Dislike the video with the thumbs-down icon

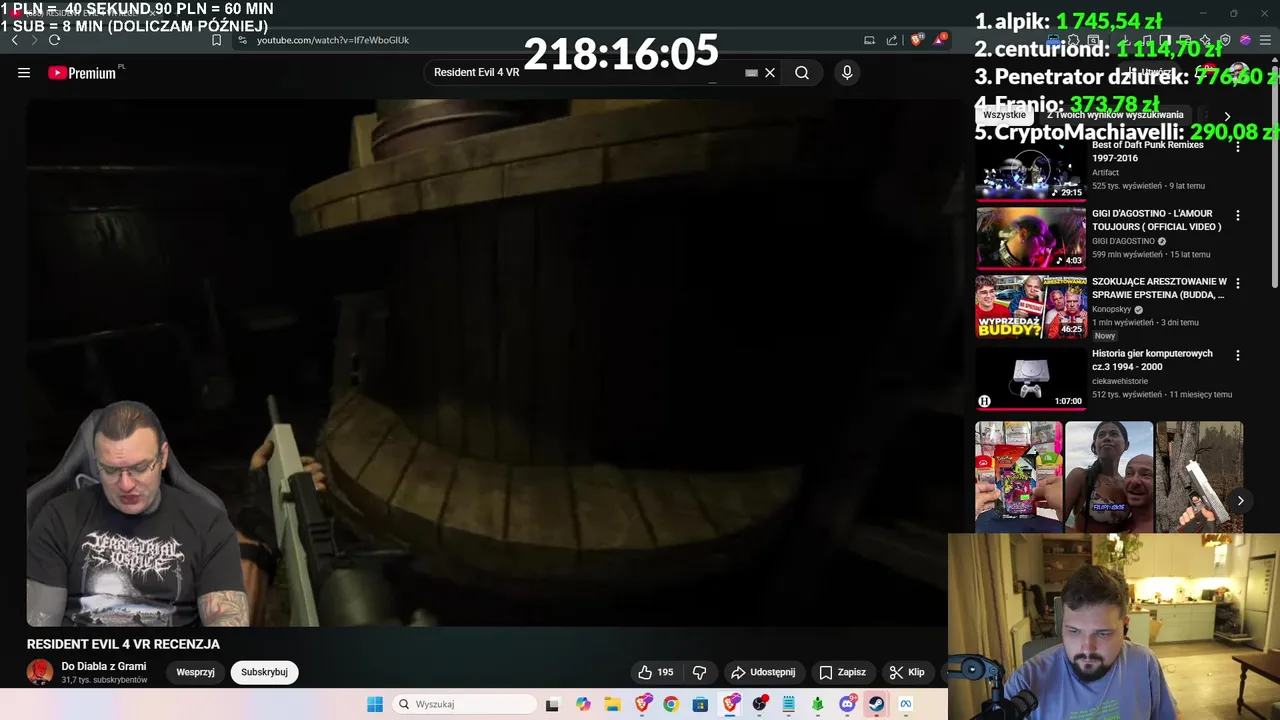700,672
